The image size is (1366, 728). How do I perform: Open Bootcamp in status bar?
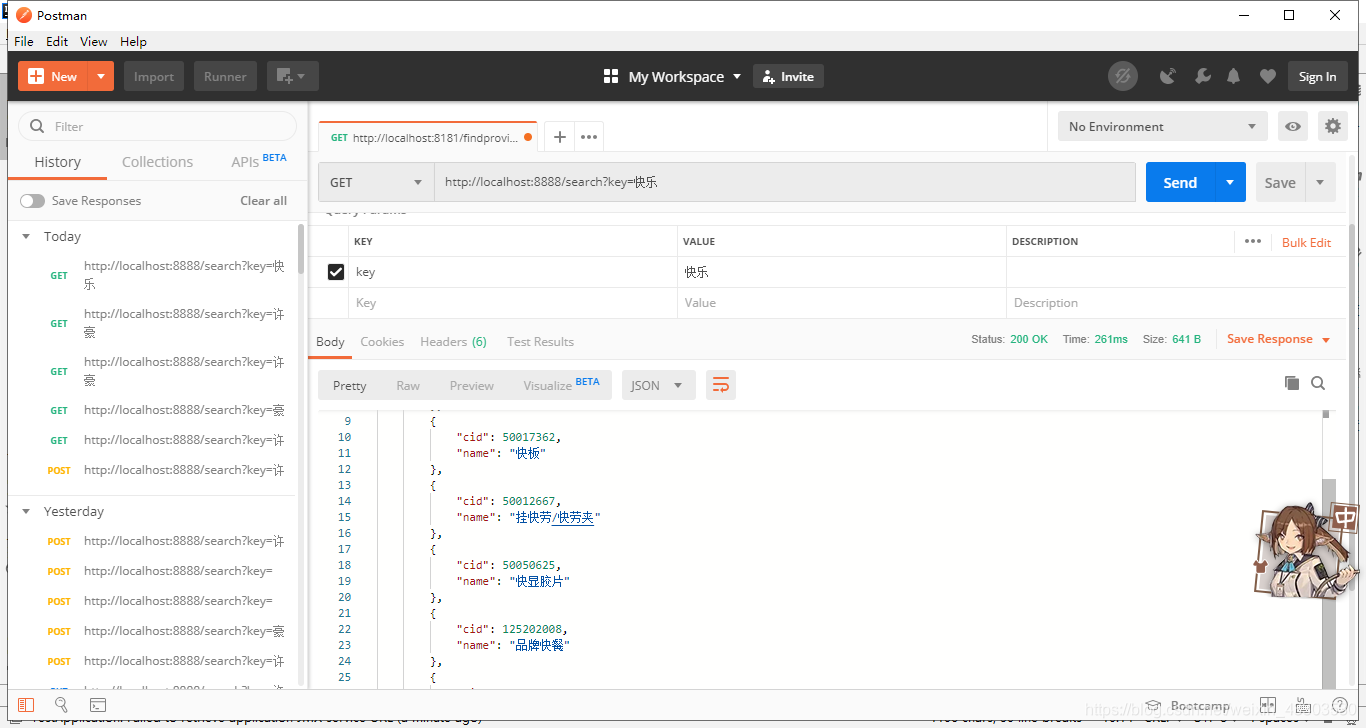click(x=1188, y=706)
